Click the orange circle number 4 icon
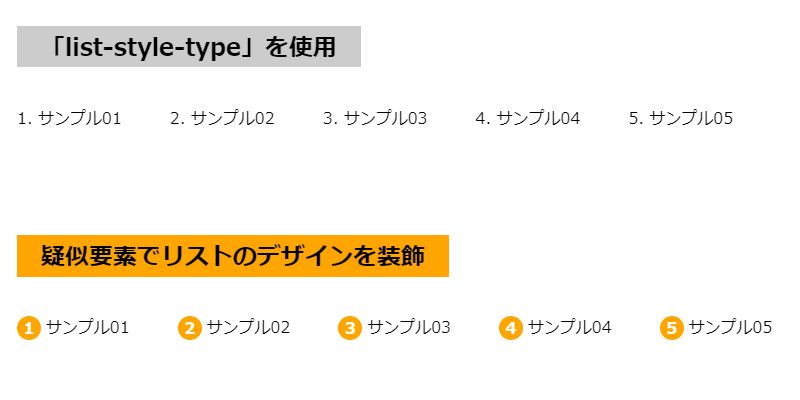The image size is (800, 400). (x=511, y=328)
